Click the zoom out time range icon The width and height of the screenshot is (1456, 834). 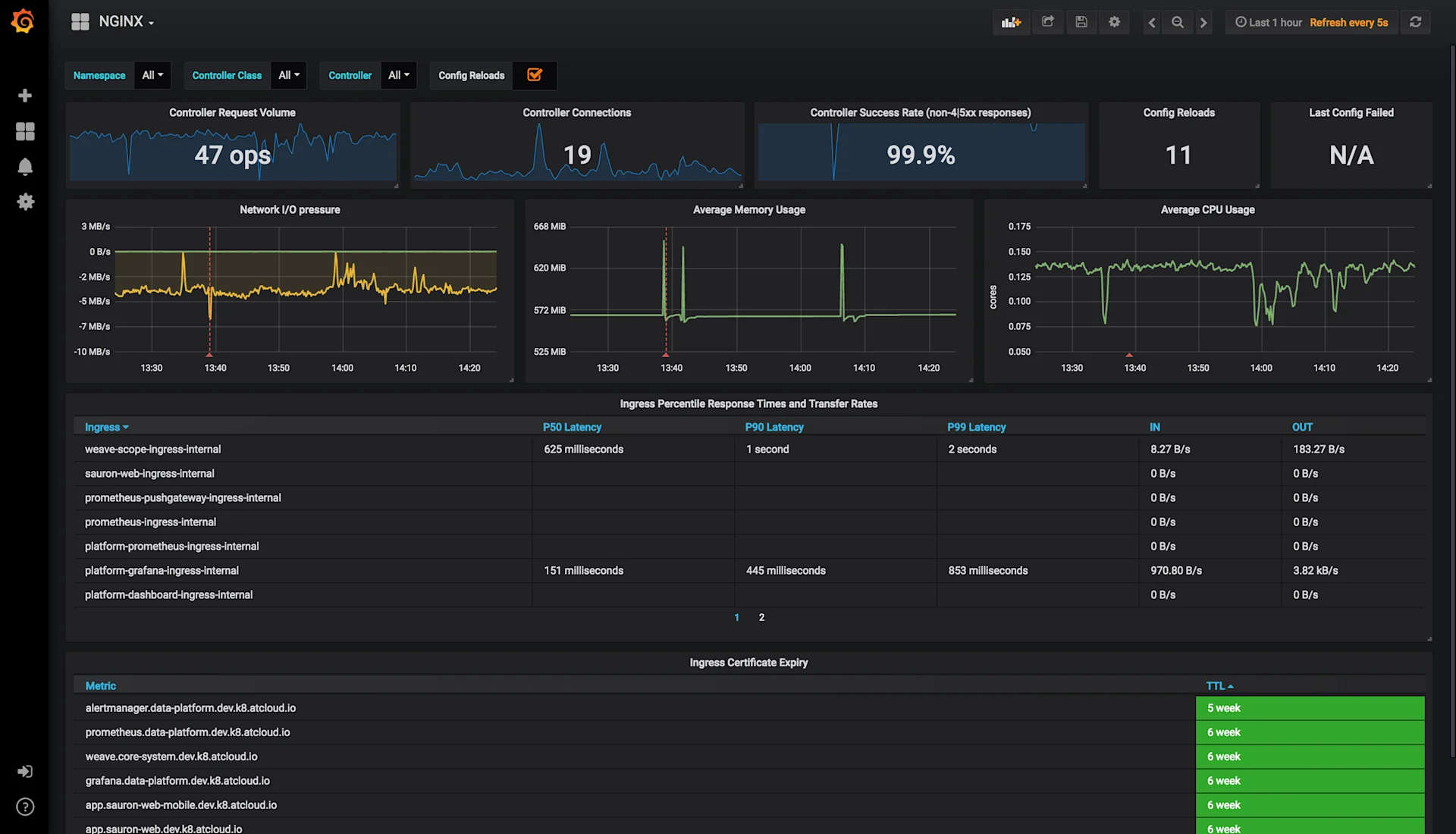click(1177, 23)
